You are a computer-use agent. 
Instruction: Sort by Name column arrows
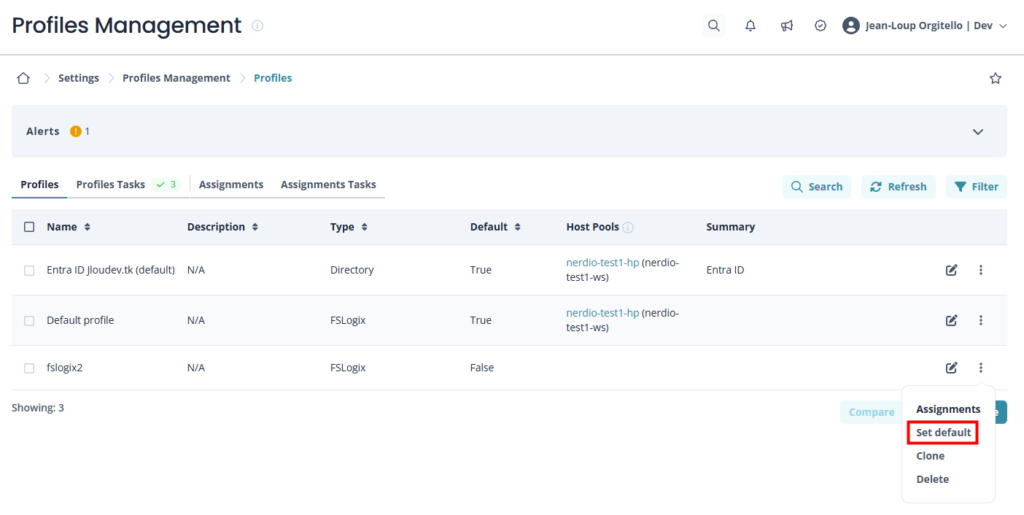[87, 226]
